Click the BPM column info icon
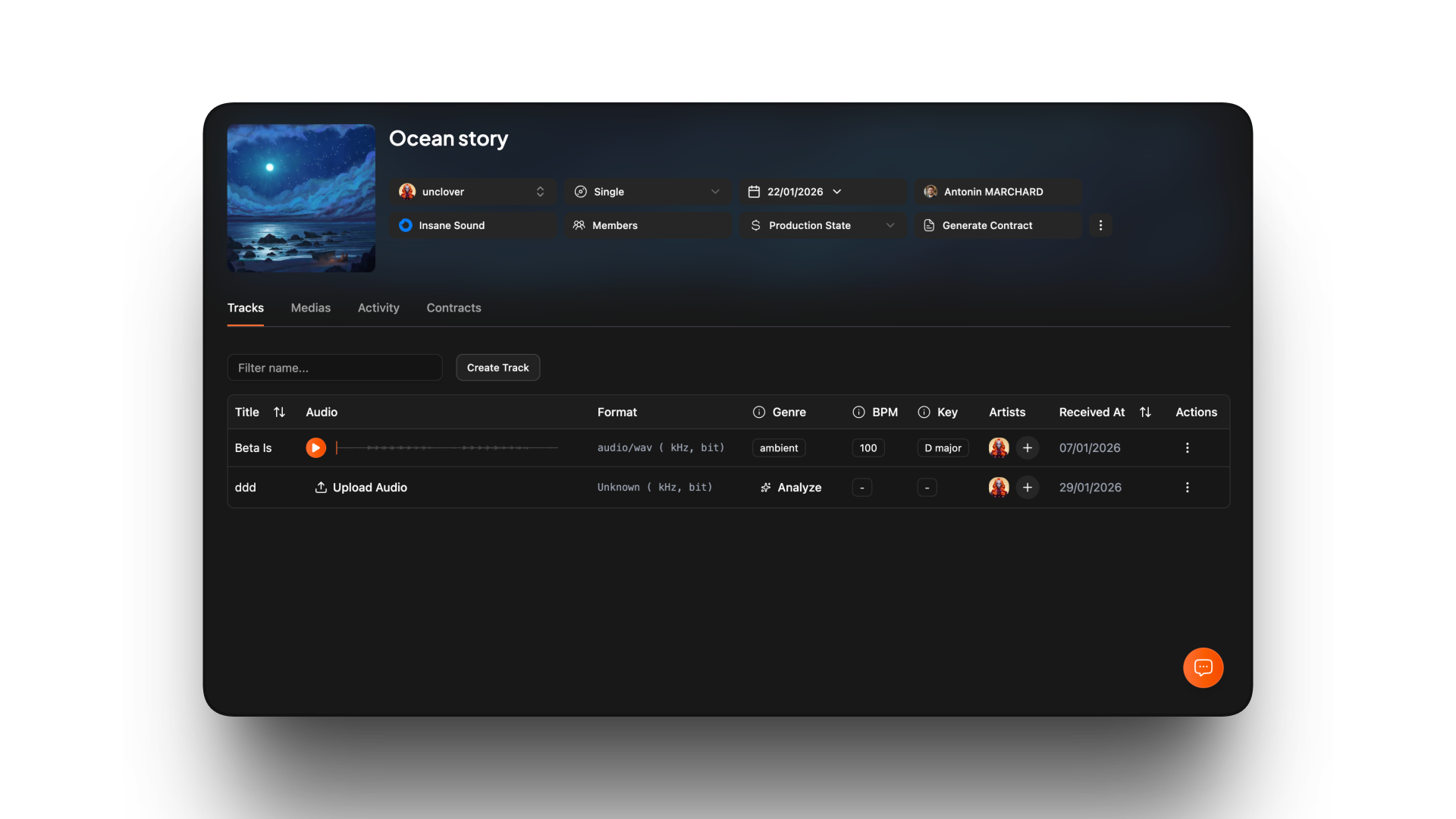 point(858,413)
